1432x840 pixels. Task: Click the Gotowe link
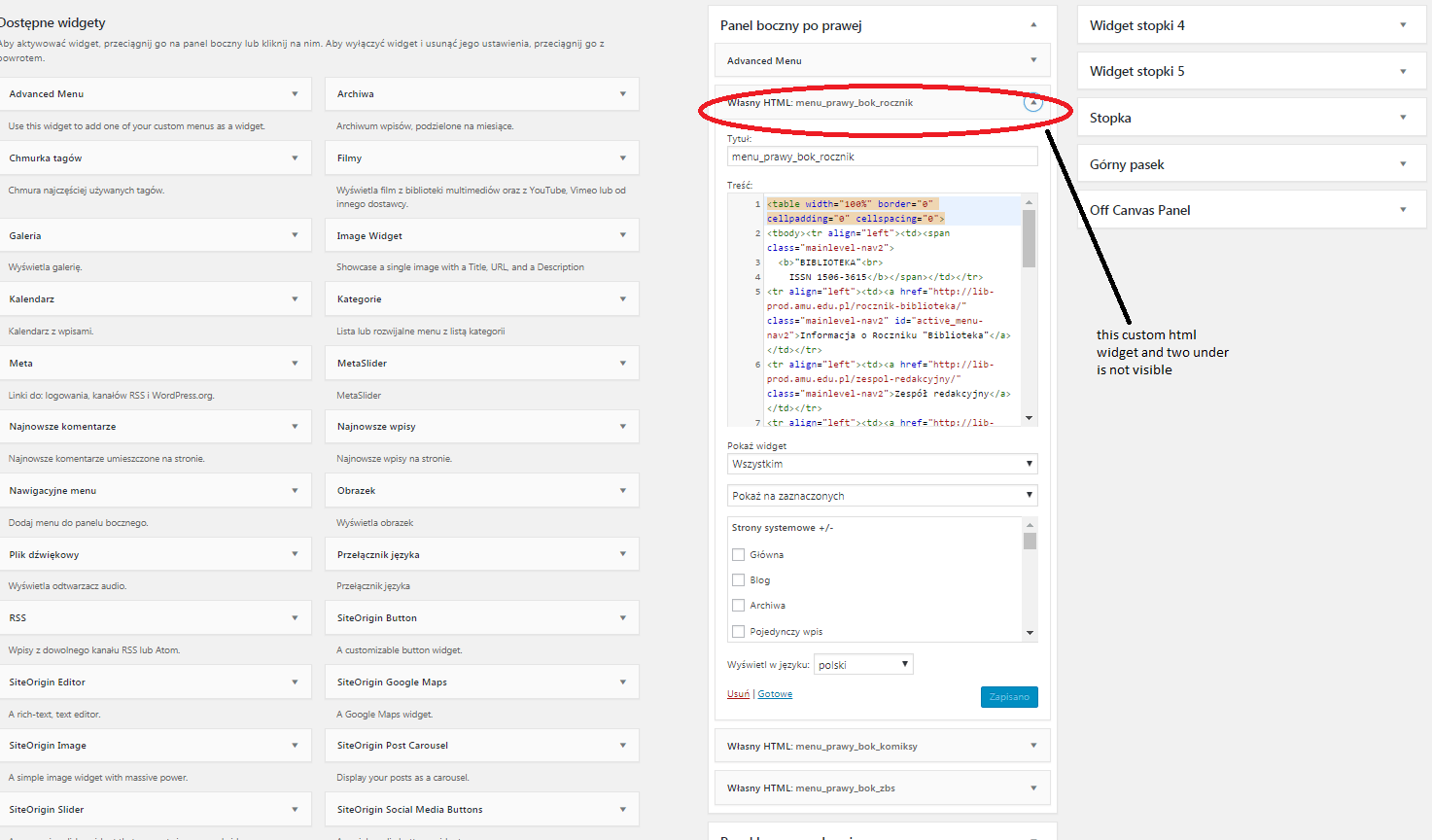[x=775, y=693]
